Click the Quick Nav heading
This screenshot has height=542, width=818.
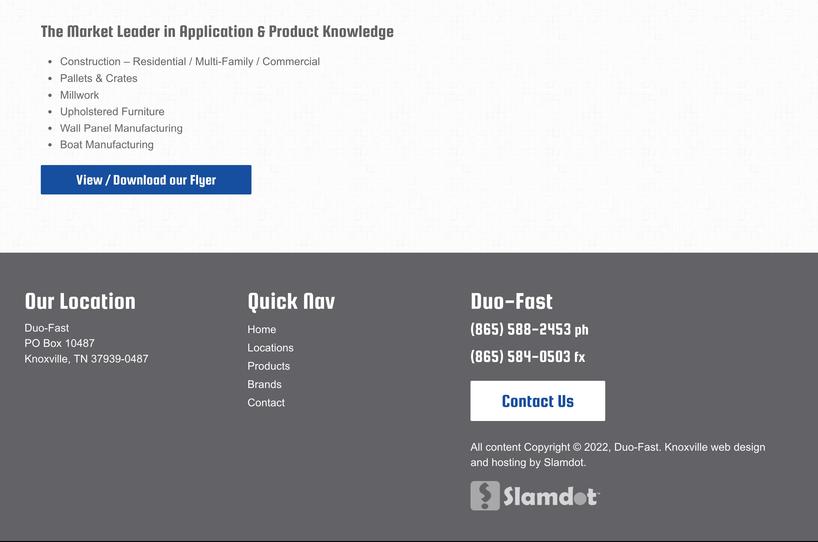click(x=291, y=302)
